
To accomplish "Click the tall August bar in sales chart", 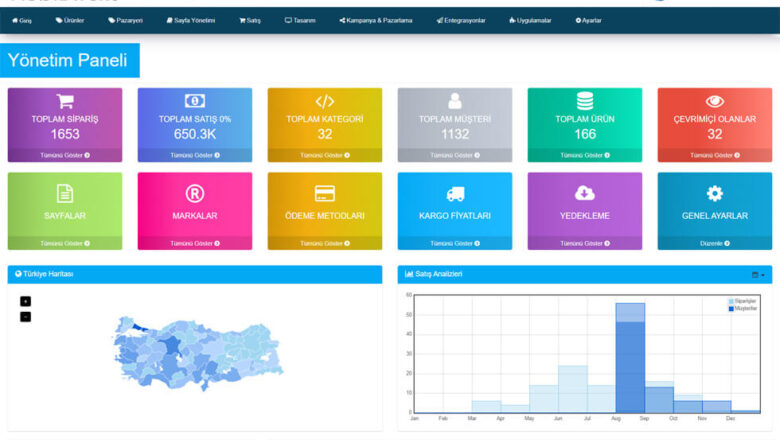I will coord(630,360).
